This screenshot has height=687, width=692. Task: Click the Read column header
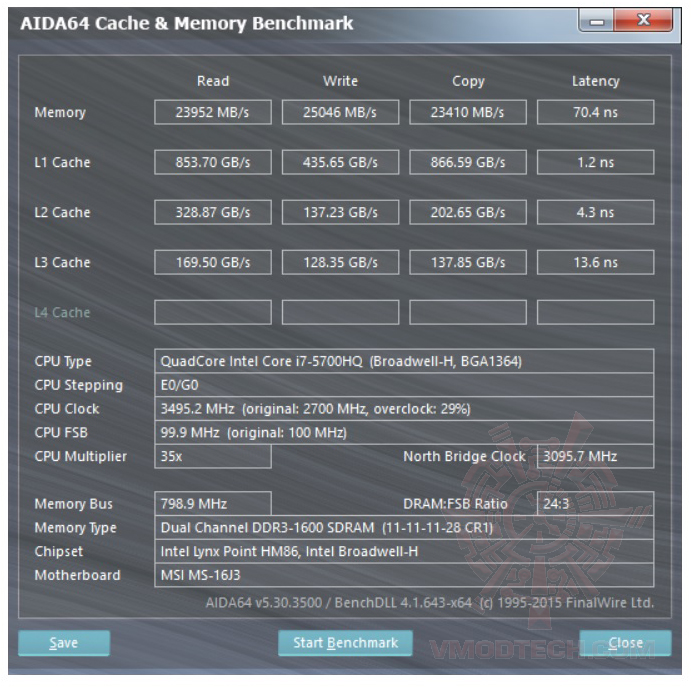[x=213, y=81]
